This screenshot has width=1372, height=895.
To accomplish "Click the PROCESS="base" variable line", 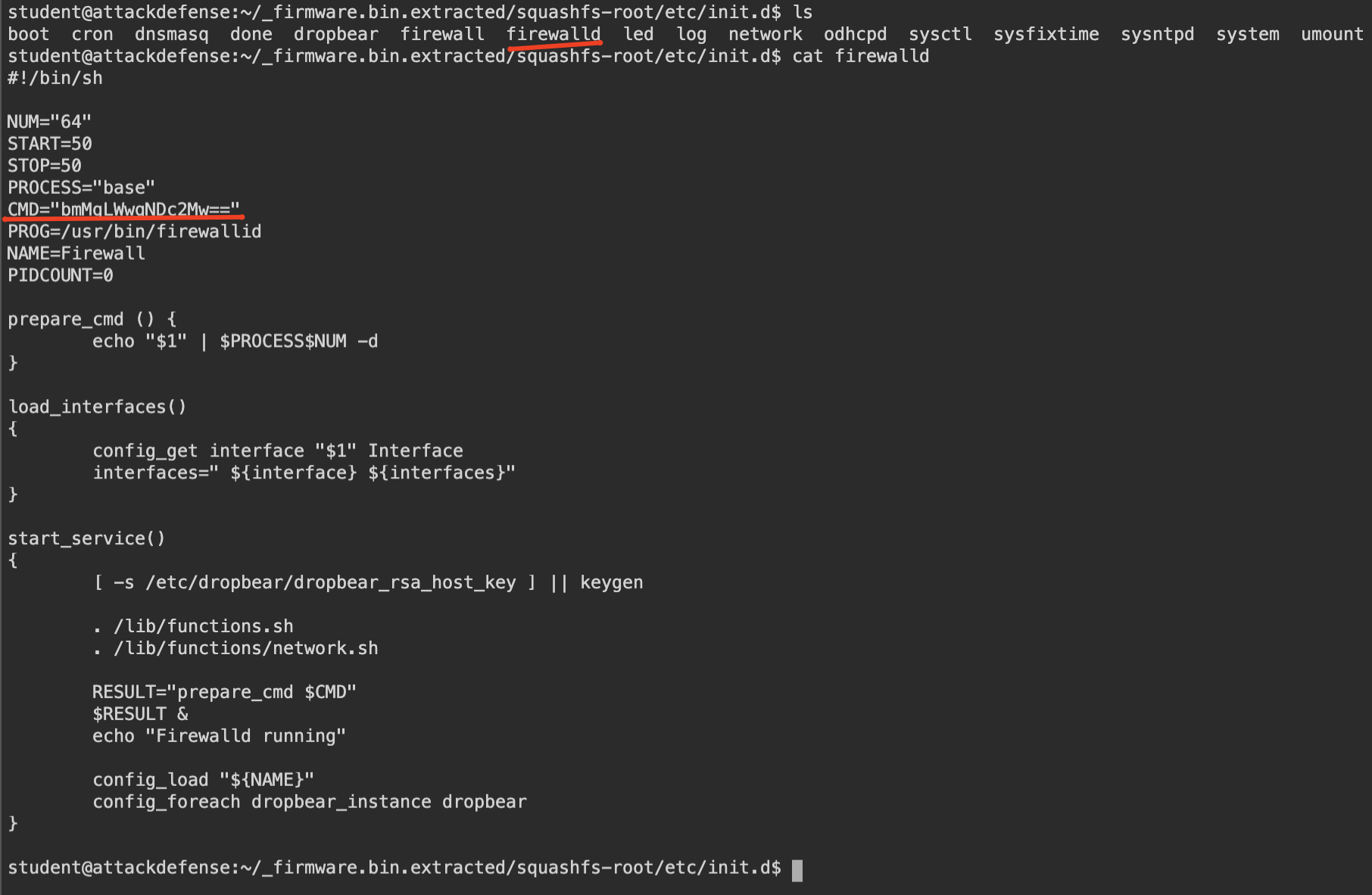I will (81, 187).
